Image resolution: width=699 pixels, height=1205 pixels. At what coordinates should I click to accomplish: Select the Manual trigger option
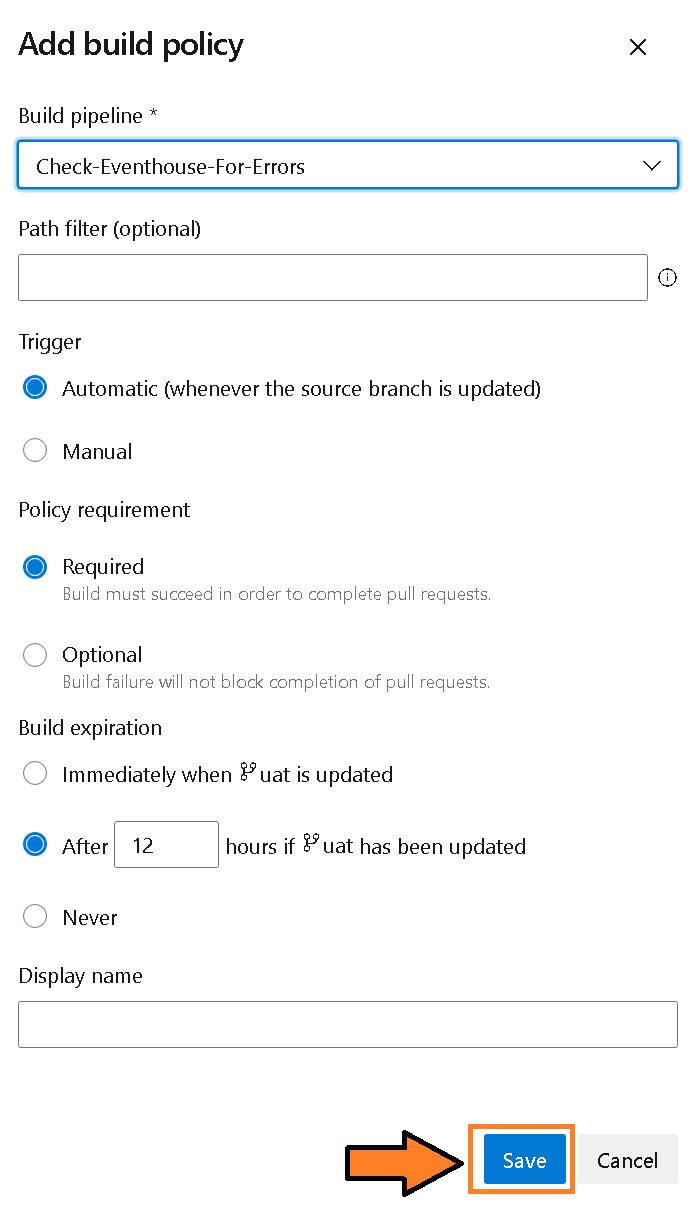click(35, 450)
